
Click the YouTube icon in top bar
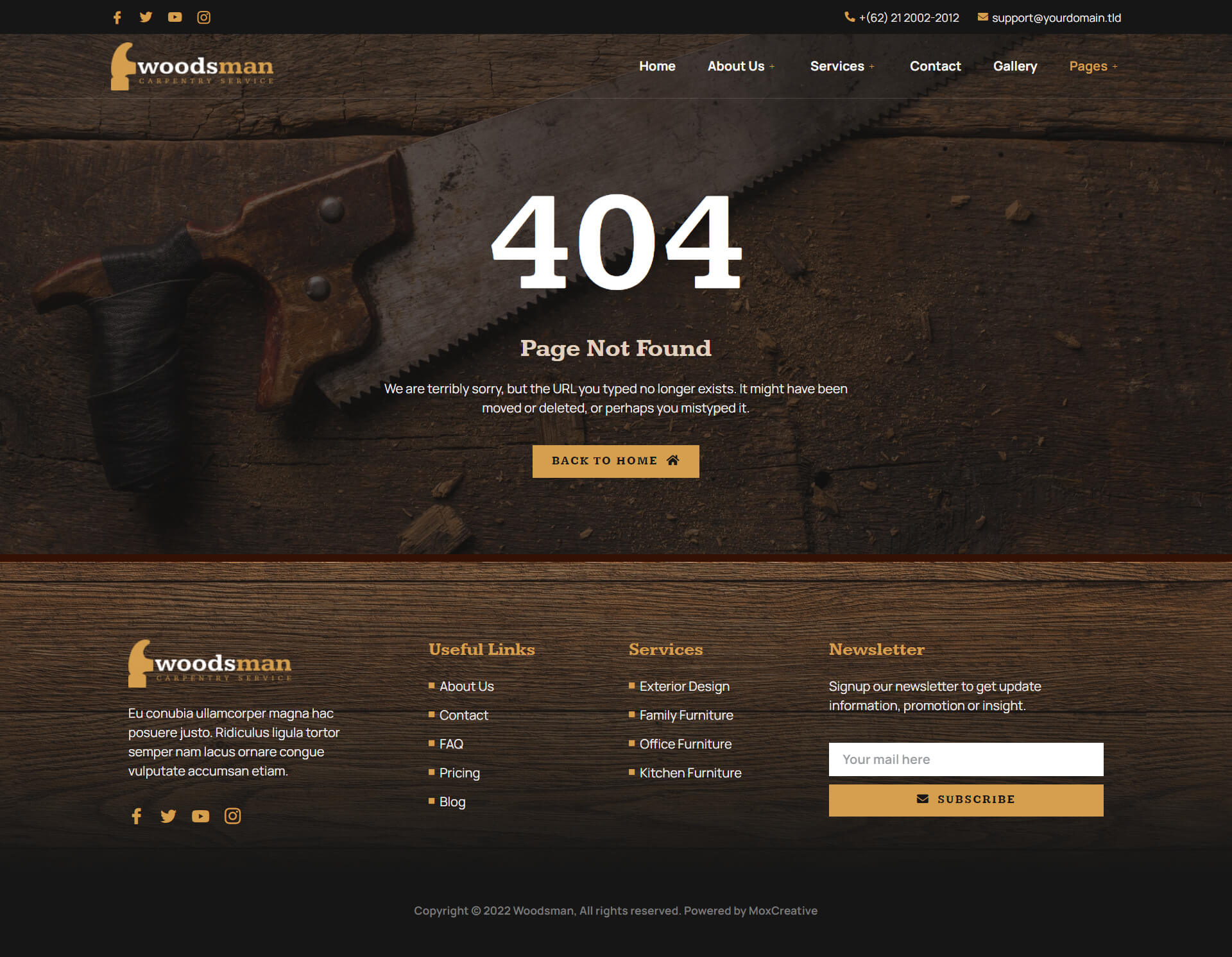pyautogui.click(x=175, y=17)
